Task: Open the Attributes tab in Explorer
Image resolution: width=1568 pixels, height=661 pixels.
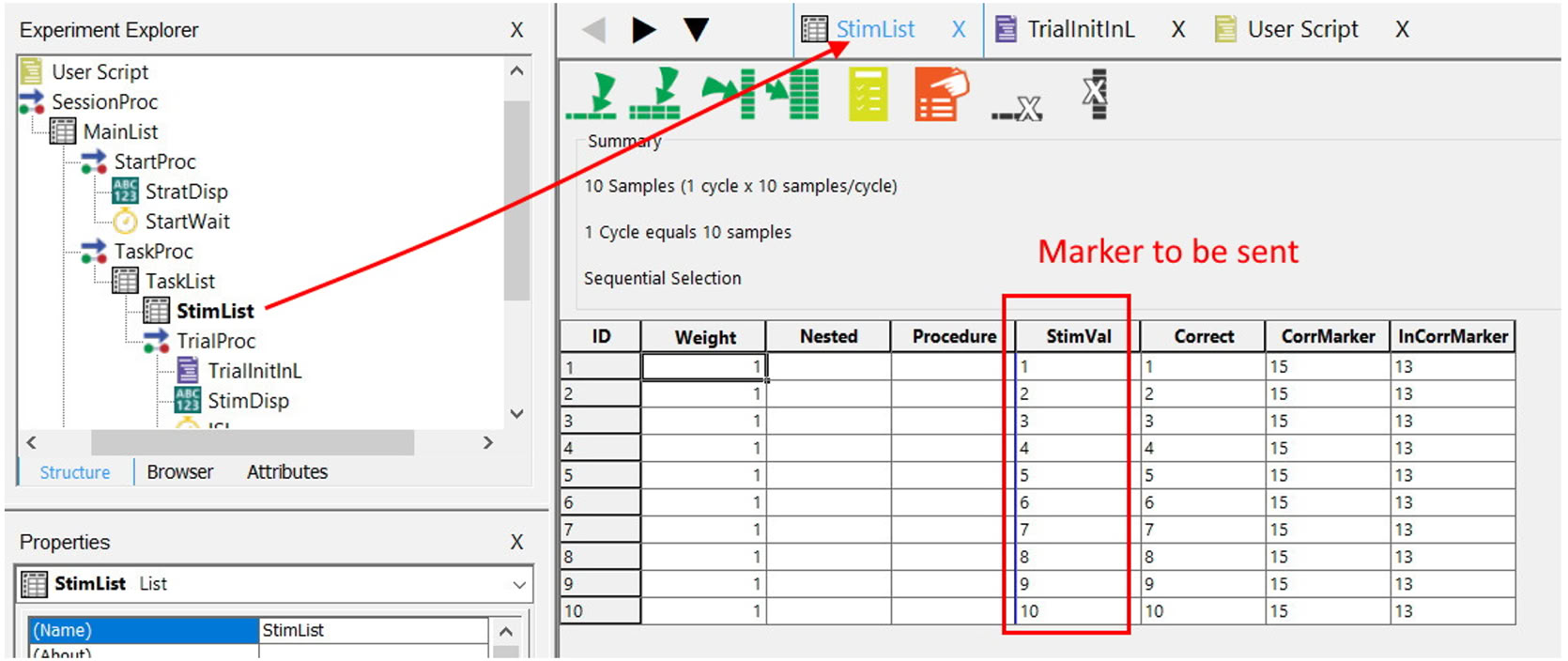Action: click(x=286, y=472)
